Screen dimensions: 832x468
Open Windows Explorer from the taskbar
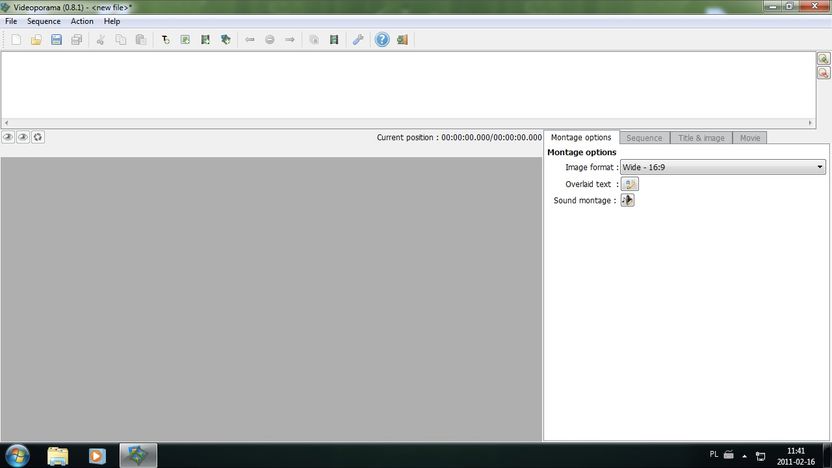57,456
